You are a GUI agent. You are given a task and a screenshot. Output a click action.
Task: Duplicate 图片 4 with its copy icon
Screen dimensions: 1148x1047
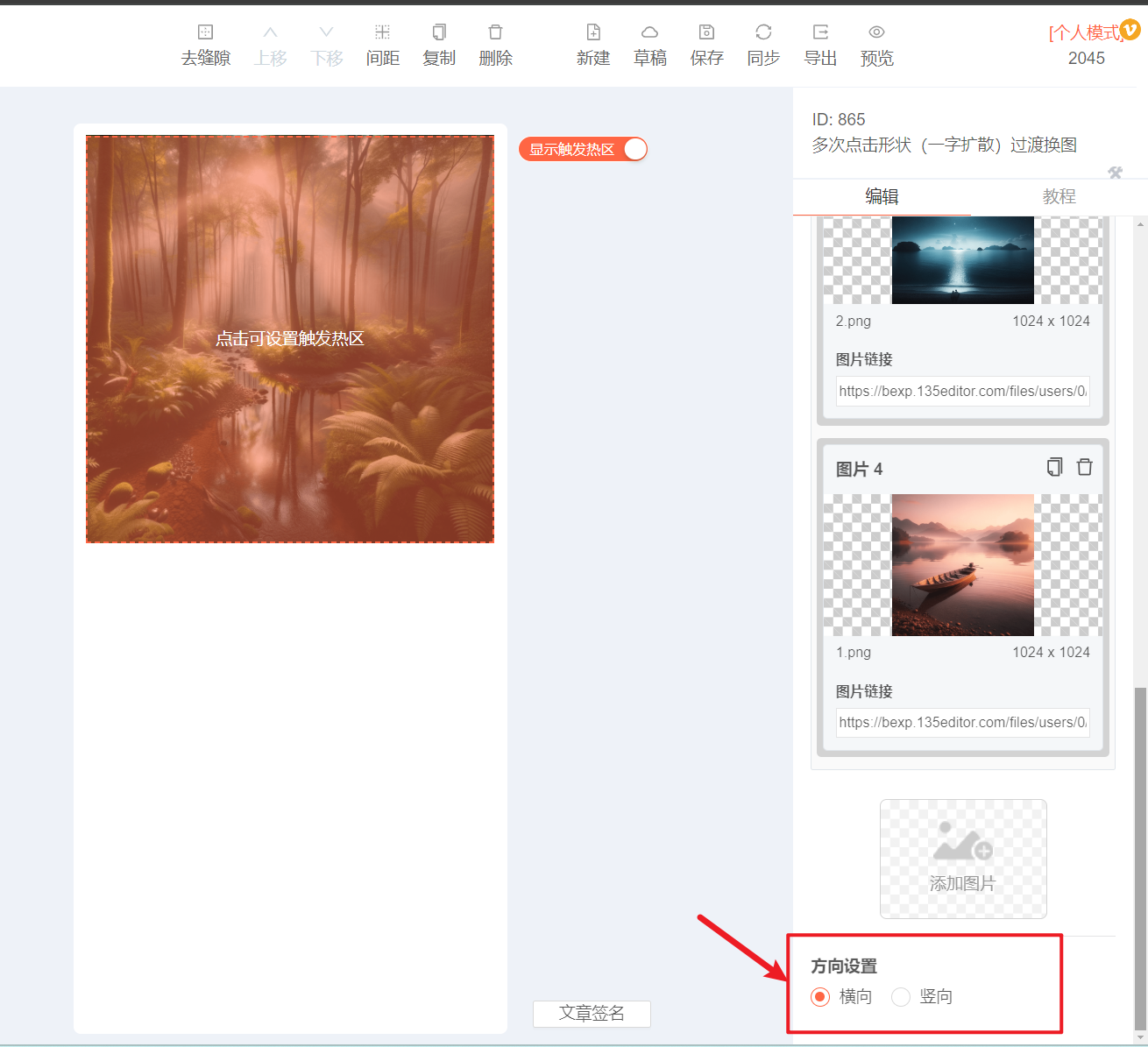[x=1054, y=467]
